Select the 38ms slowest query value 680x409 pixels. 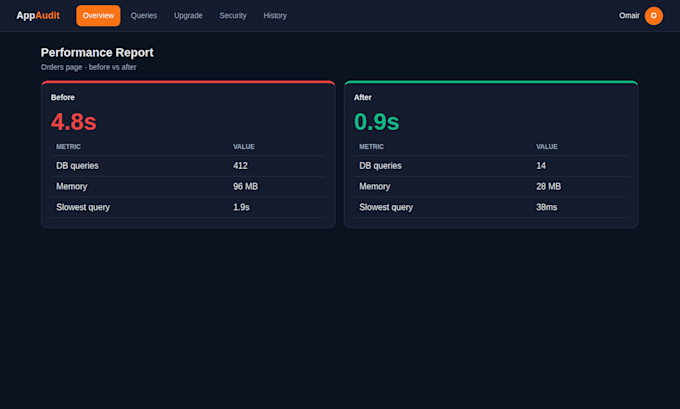click(546, 207)
